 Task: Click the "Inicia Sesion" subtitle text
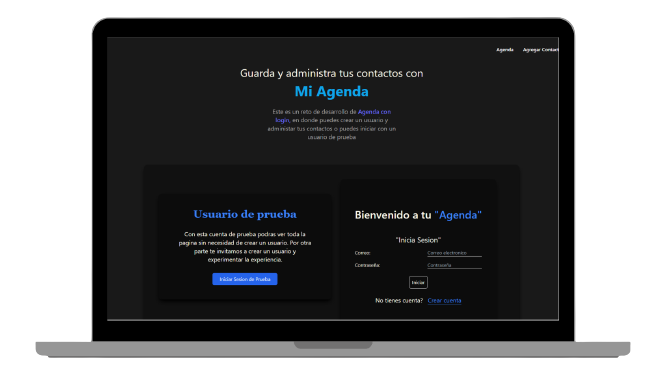tap(418, 240)
